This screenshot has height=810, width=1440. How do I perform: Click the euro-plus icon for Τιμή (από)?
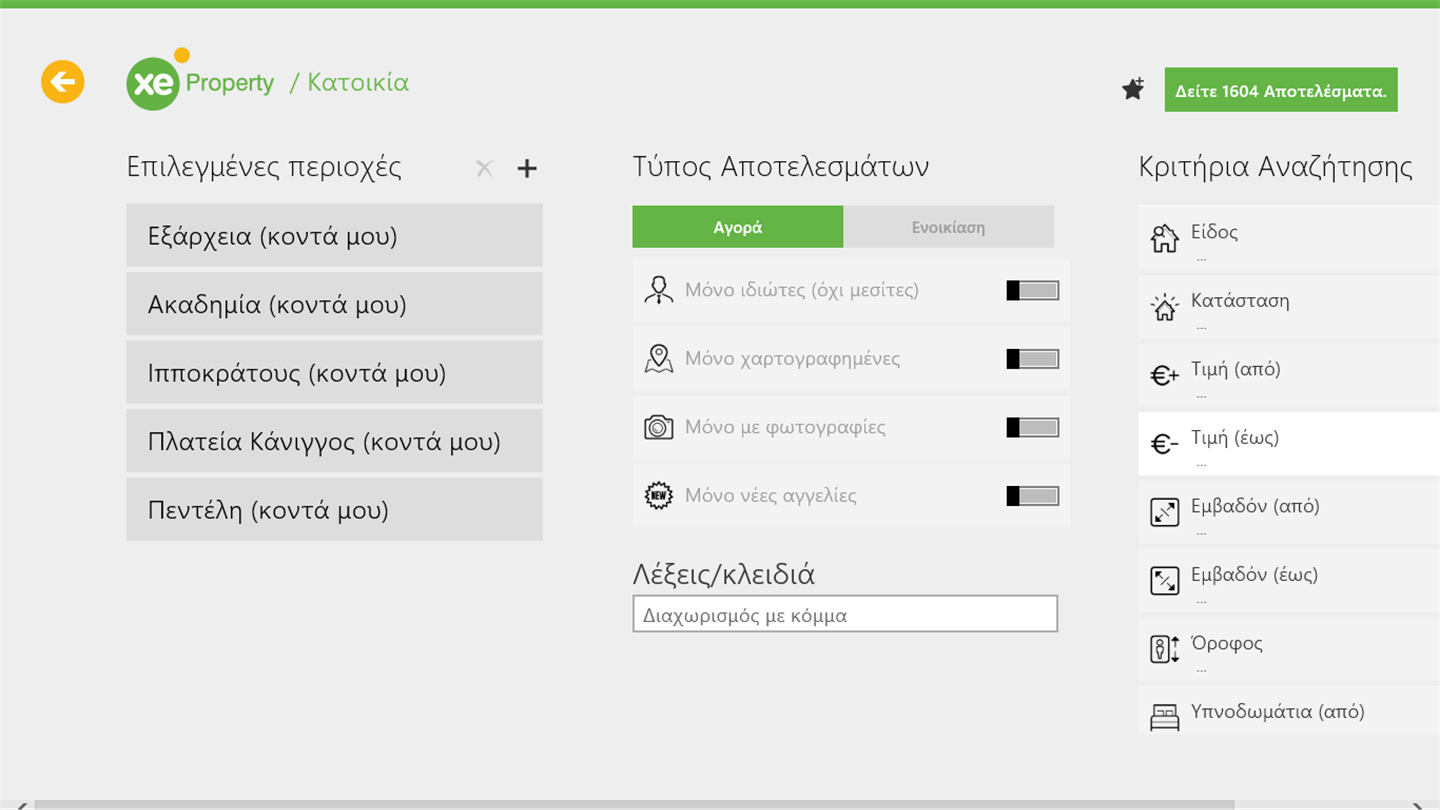pos(1164,376)
